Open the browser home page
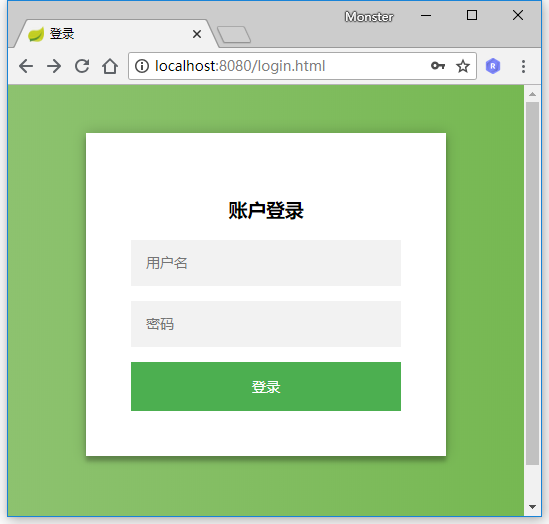 point(110,66)
